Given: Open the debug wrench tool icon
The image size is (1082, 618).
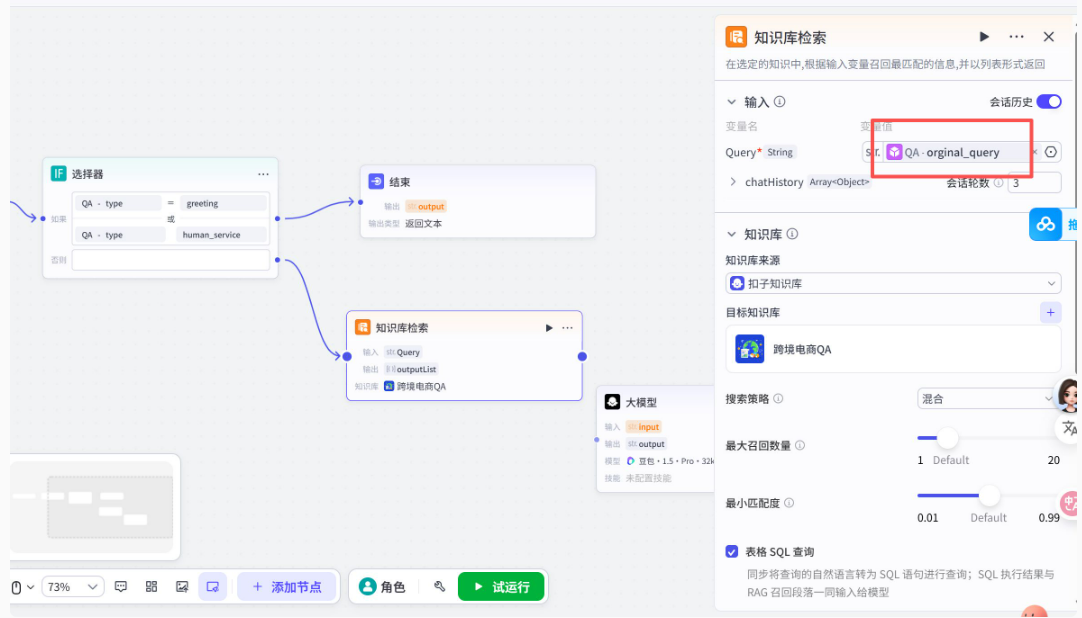Looking at the screenshot, I should pyautogui.click(x=440, y=587).
